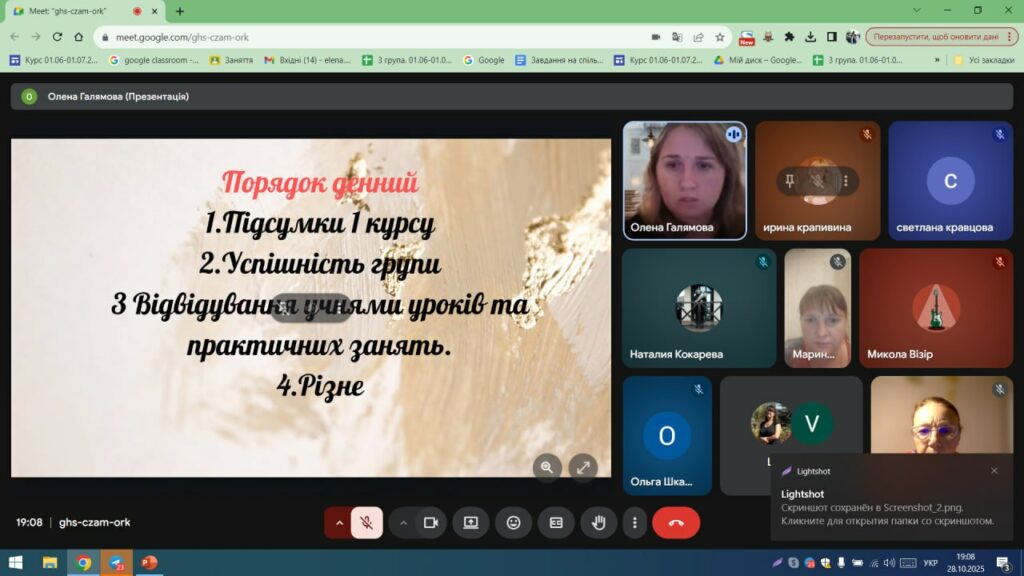Open more options on ирина крапивина's tile
This screenshot has height=576, width=1024.
click(x=845, y=181)
